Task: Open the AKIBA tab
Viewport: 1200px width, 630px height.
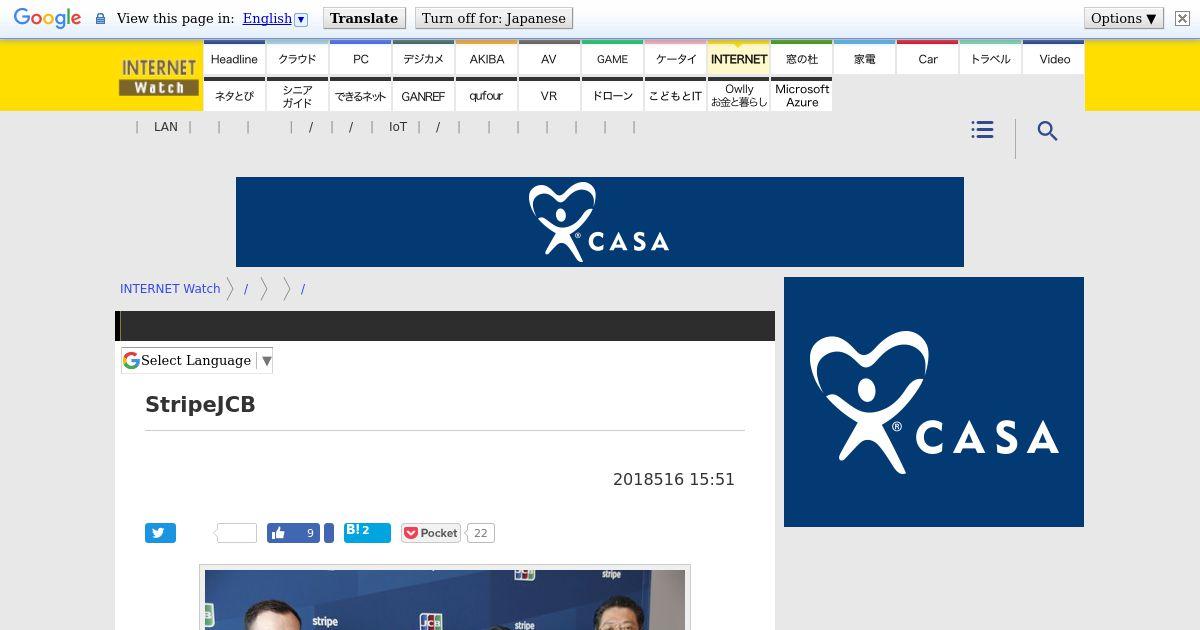Action: point(487,58)
